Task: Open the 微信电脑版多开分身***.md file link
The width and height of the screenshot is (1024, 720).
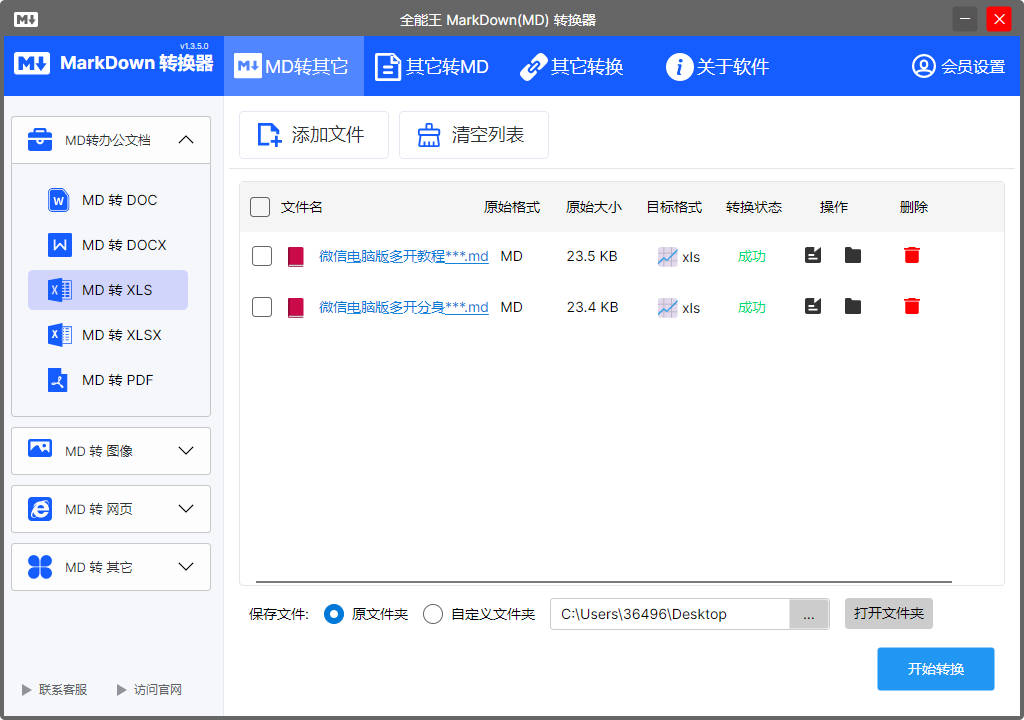Action: 404,307
